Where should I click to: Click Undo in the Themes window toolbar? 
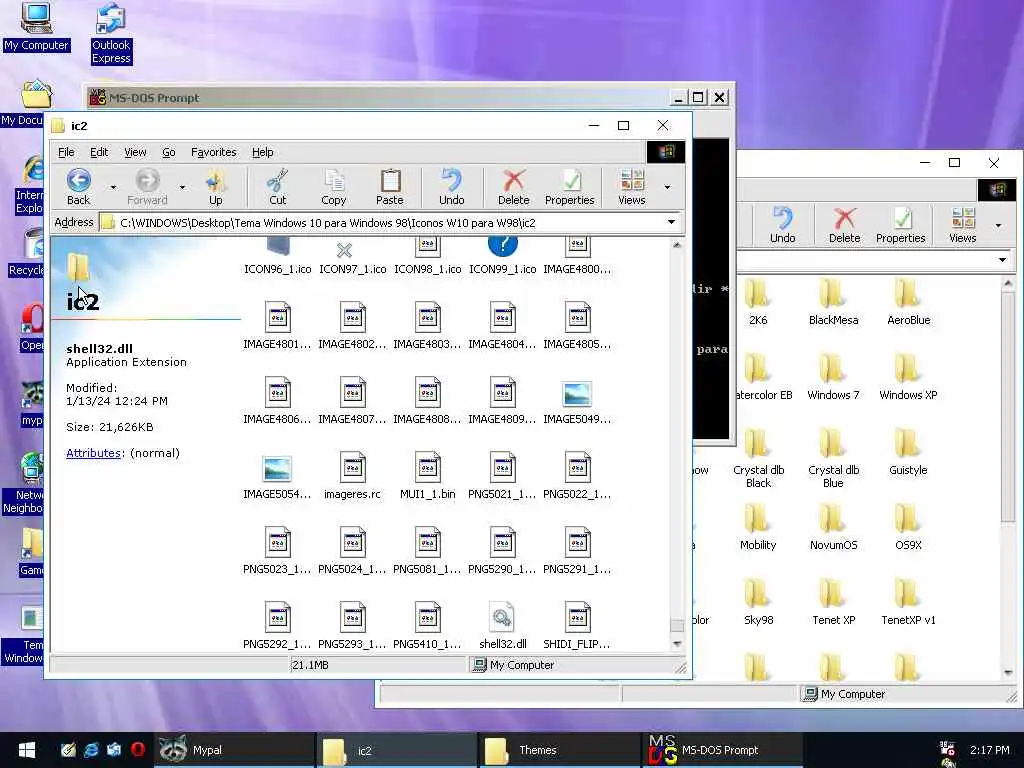coord(782,225)
